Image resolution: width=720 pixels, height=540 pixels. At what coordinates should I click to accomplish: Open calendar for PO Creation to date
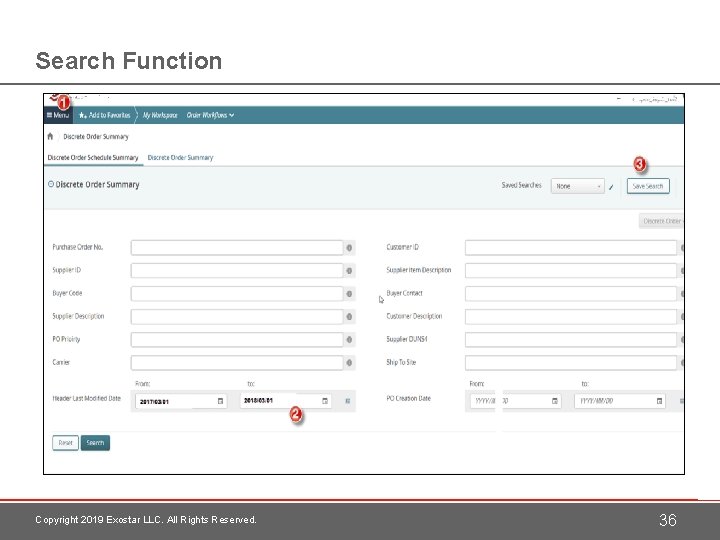(659, 401)
